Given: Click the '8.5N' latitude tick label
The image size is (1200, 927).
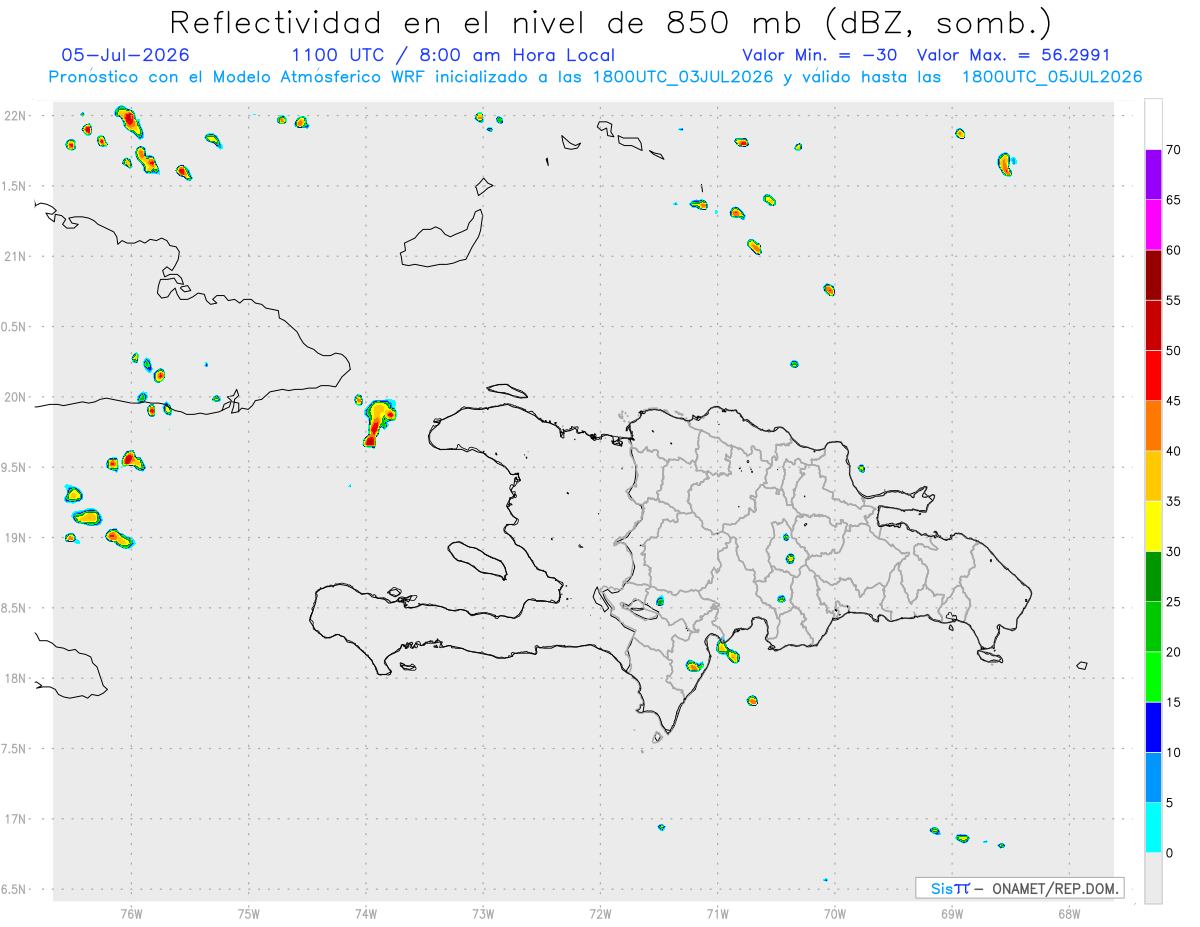Looking at the screenshot, I should [15, 608].
